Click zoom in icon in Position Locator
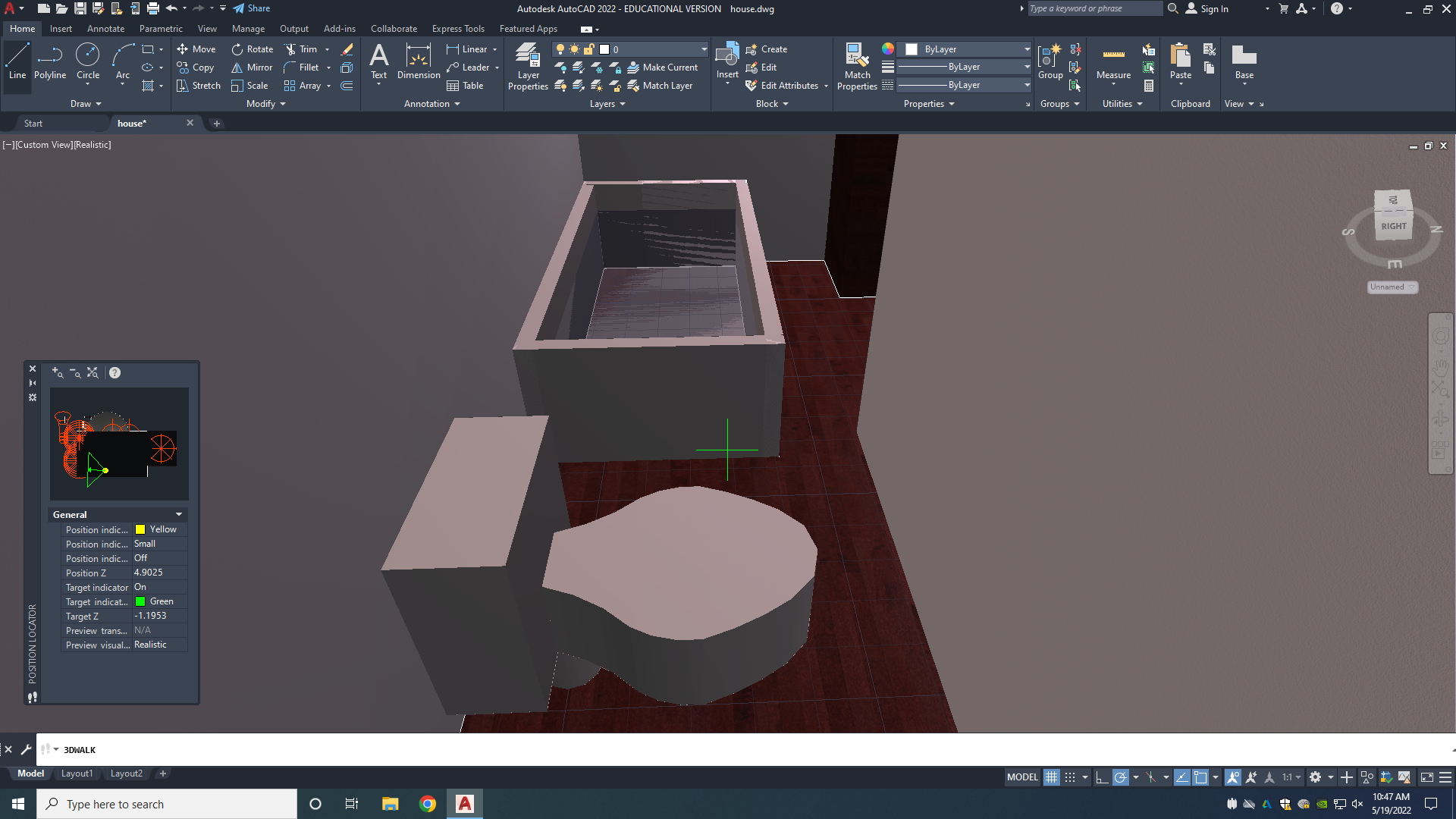1456x819 pixels. click(x=58, y=372)
